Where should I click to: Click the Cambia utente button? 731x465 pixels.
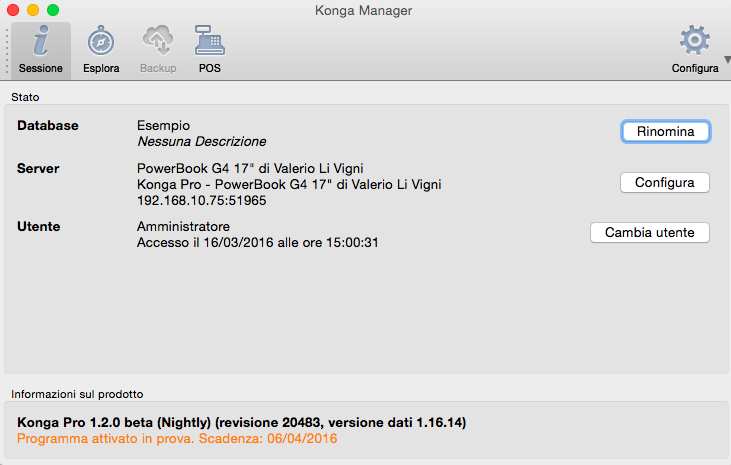650,232
